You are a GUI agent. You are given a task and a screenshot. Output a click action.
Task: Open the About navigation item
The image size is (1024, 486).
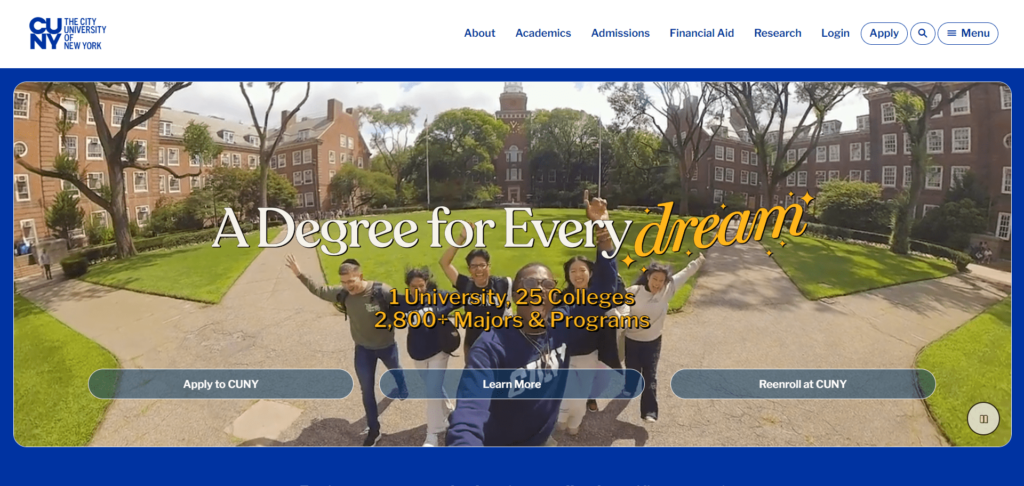[479, 33]
